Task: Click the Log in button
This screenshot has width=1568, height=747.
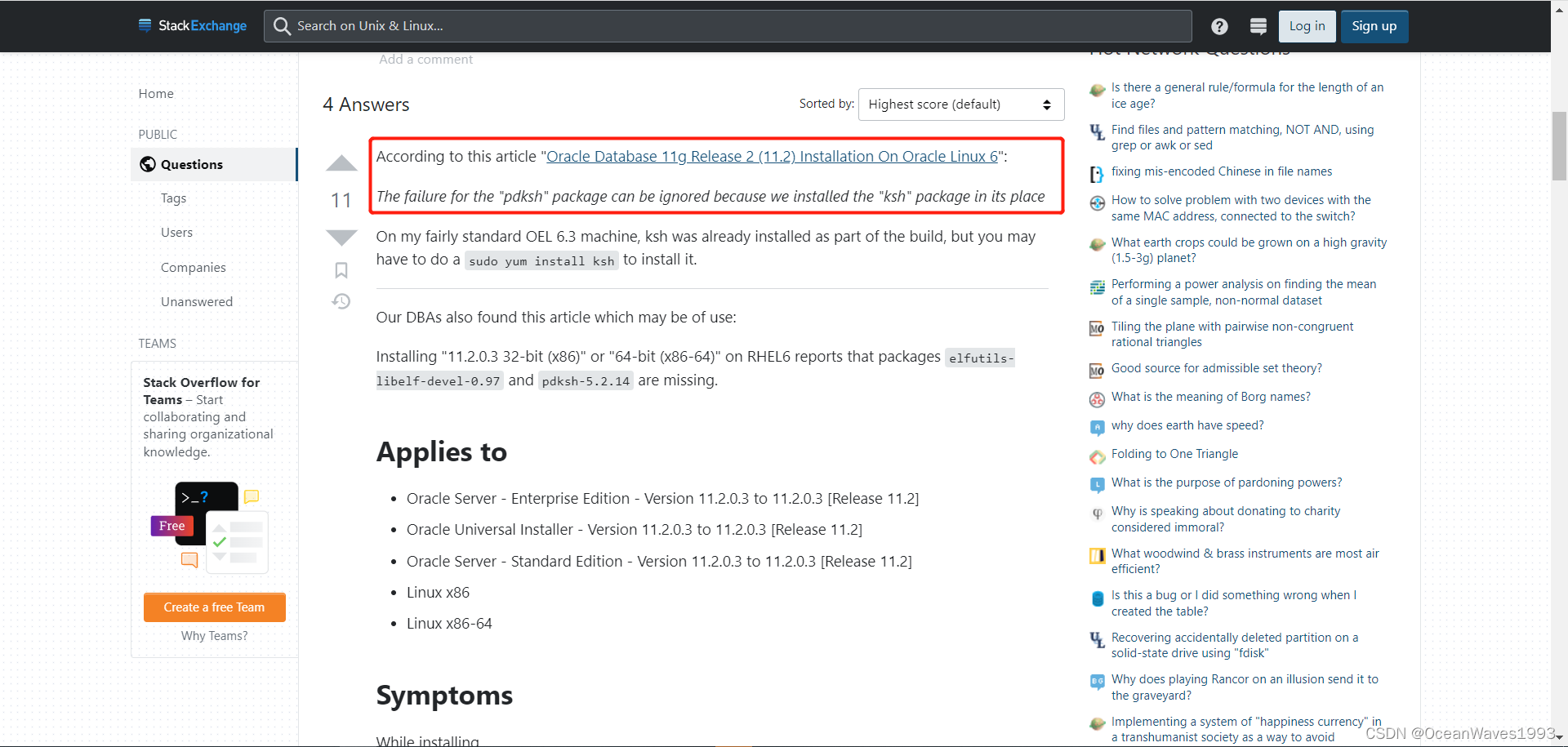Action: click(1307, 26)
